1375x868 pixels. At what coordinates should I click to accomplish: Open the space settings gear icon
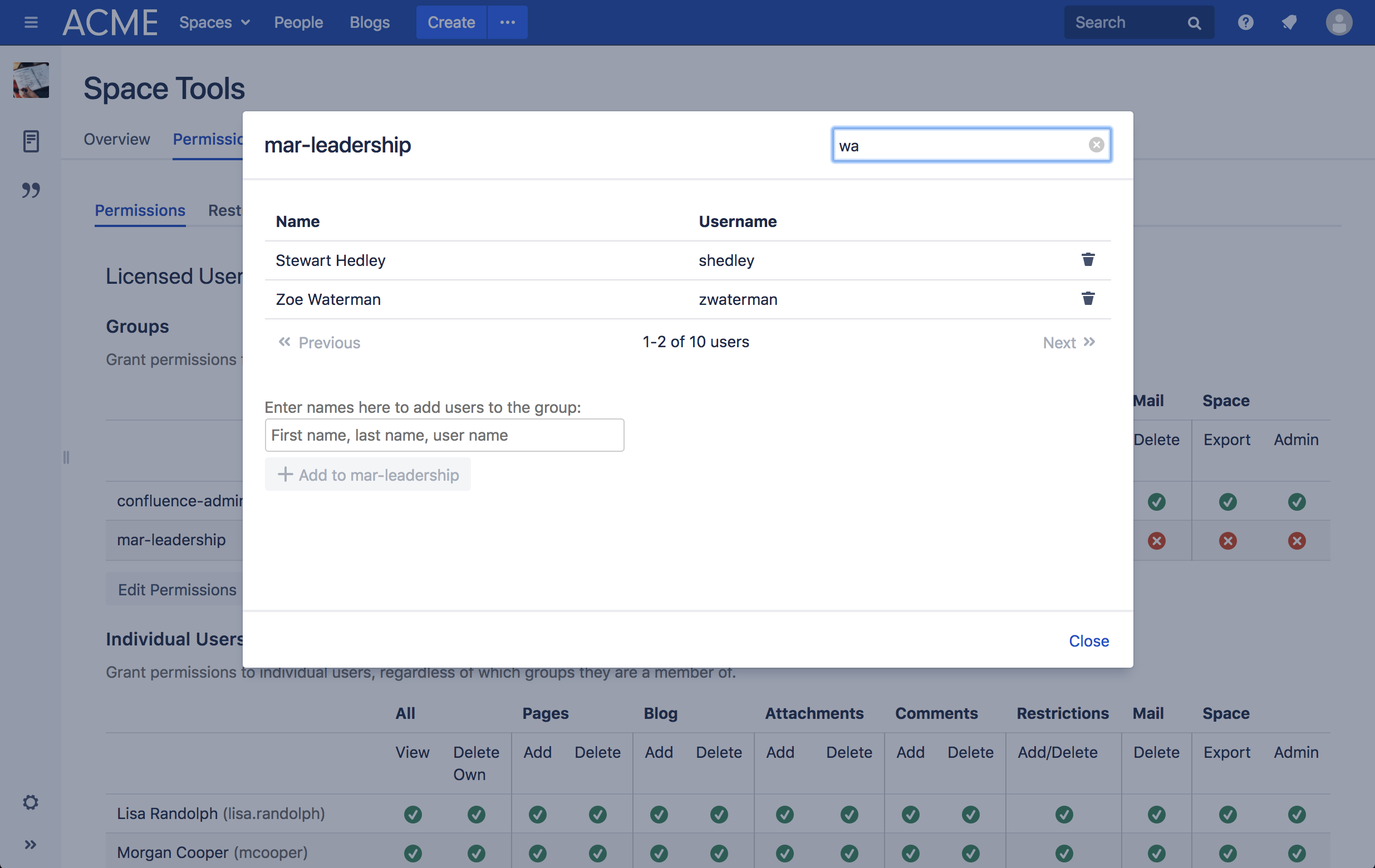pyautogui.click(x=30, y=802)
